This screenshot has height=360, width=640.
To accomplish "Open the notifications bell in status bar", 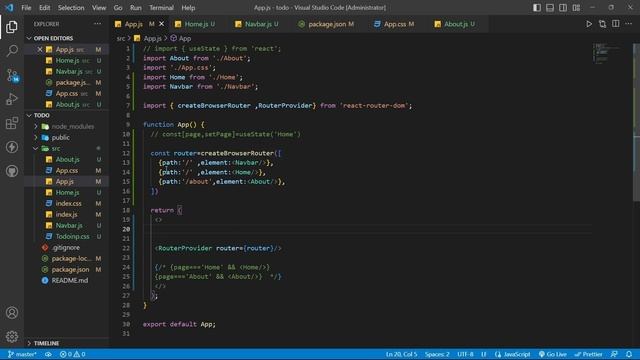I will point(629,354).
